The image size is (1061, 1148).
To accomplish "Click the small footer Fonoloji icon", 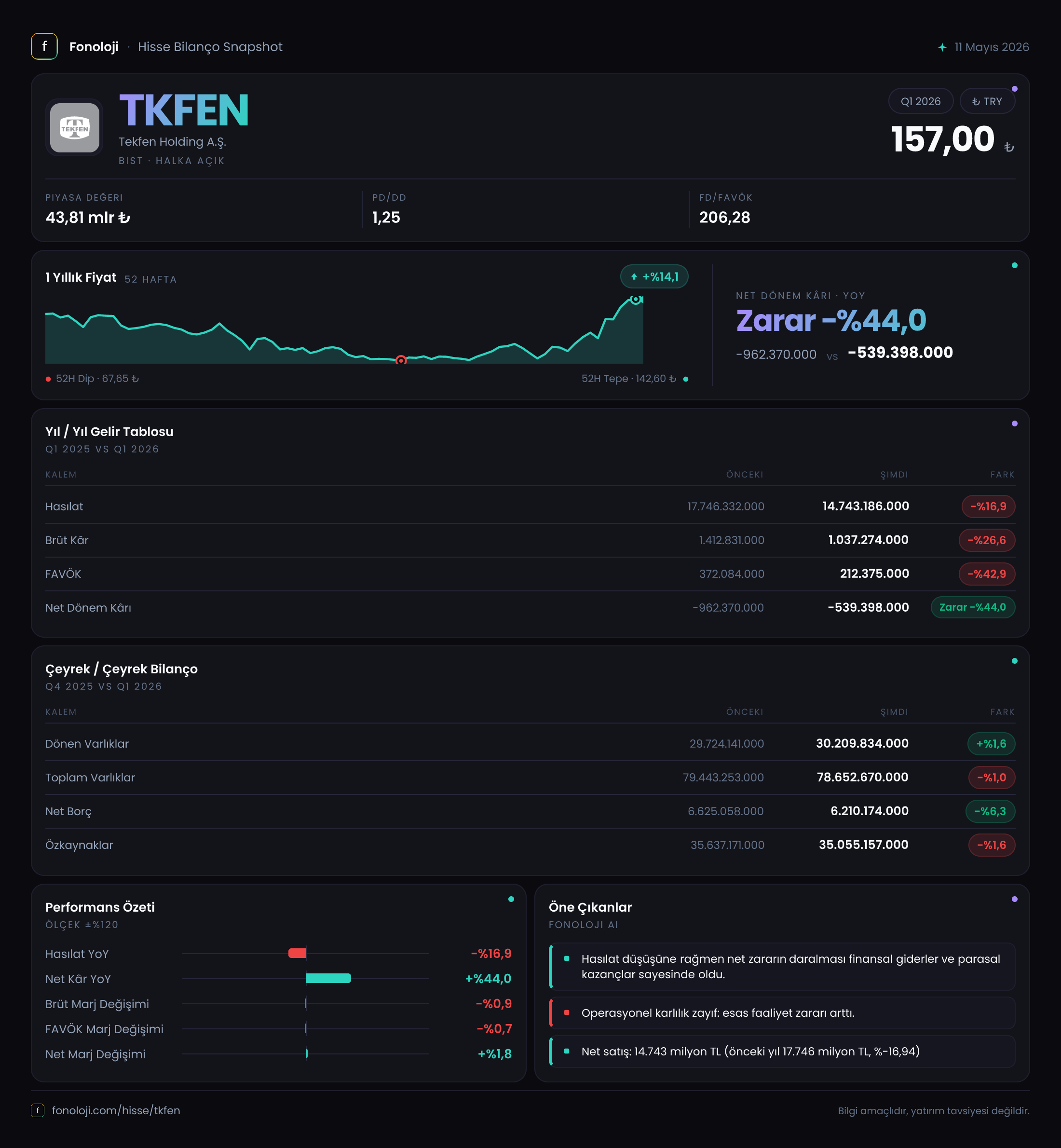I will tap(38, 1110).
